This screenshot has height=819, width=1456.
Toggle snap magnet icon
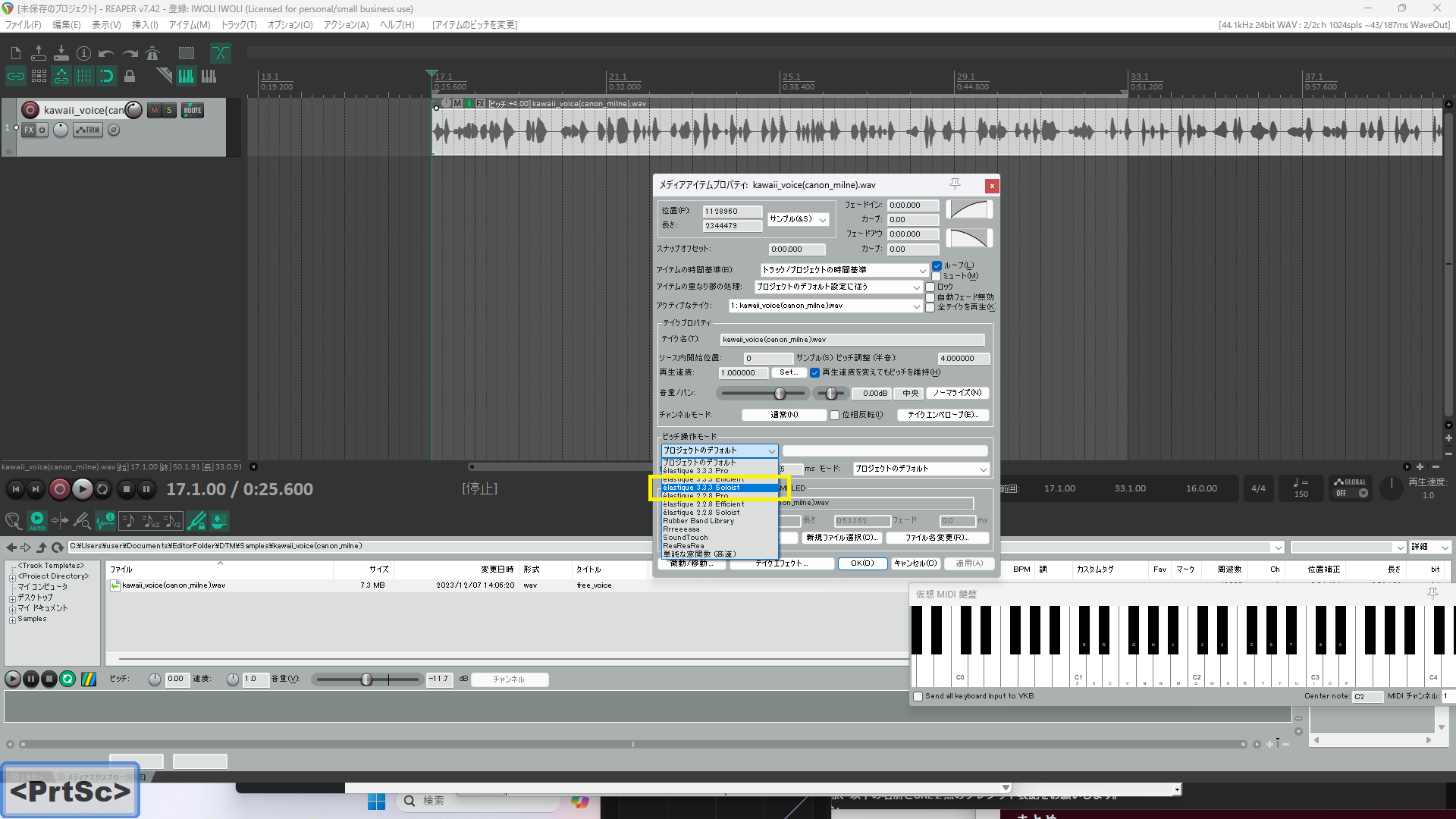pyautogui.click(x=107, y=76)
